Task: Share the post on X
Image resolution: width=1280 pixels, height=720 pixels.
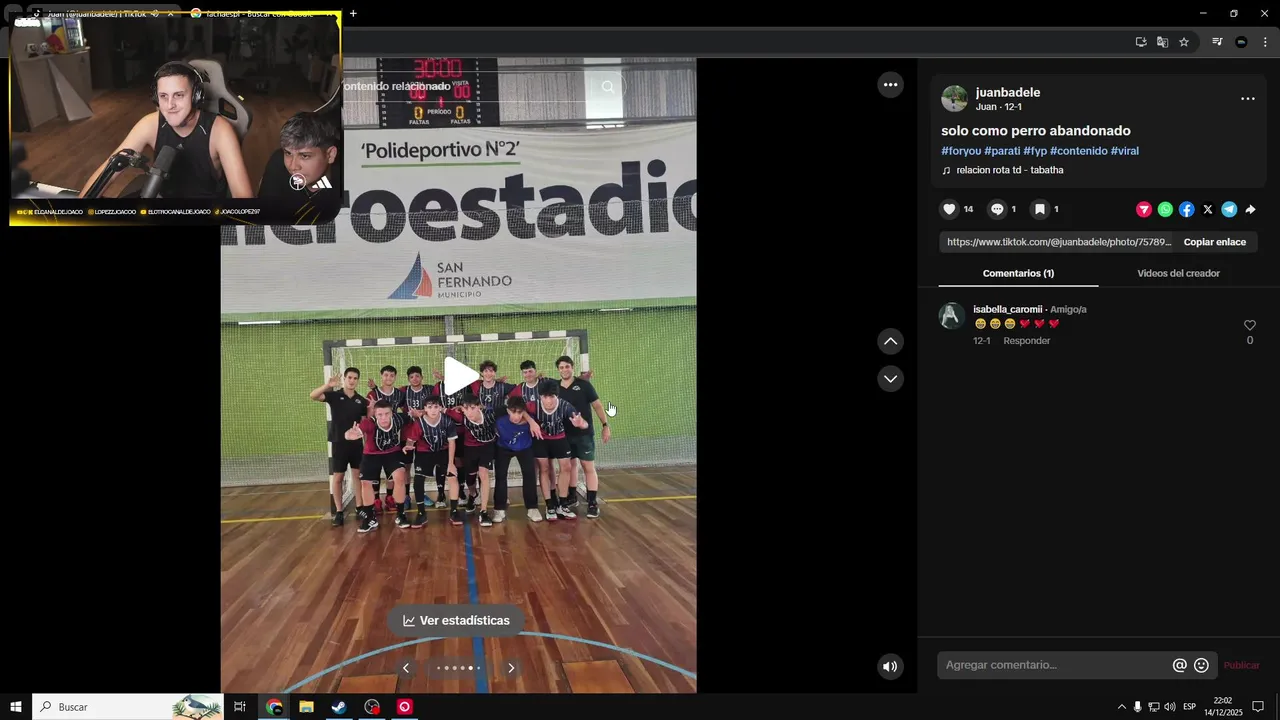Action: pyautogui.click(x=1208, y=209)
